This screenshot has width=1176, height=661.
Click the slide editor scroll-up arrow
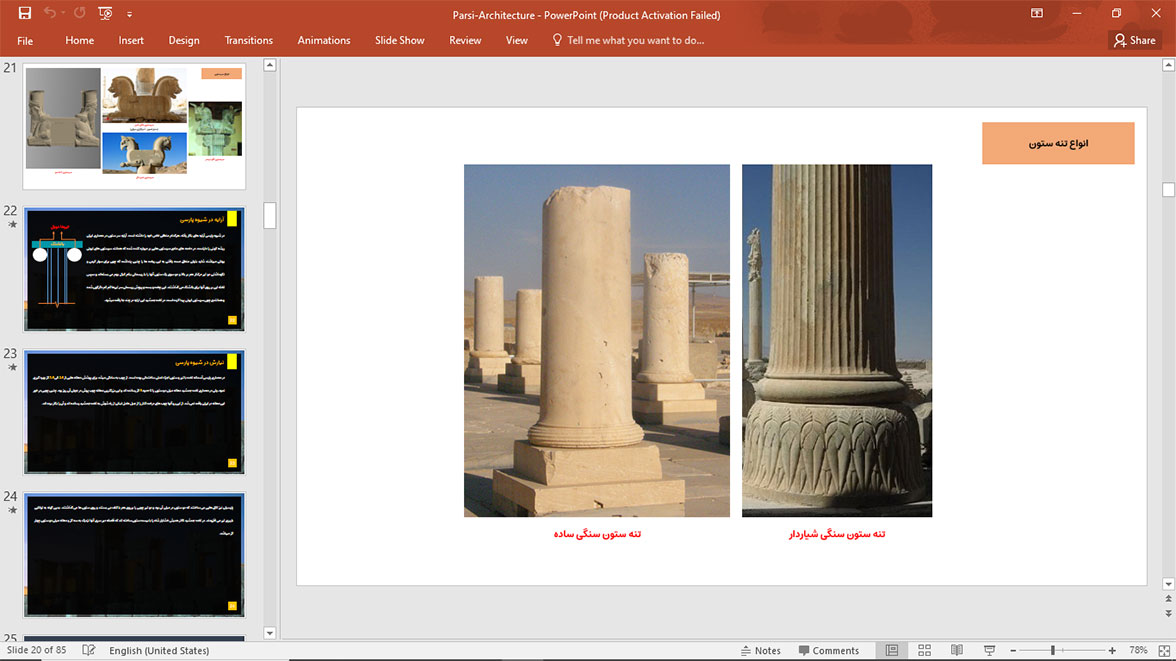tap(1168, 65)
